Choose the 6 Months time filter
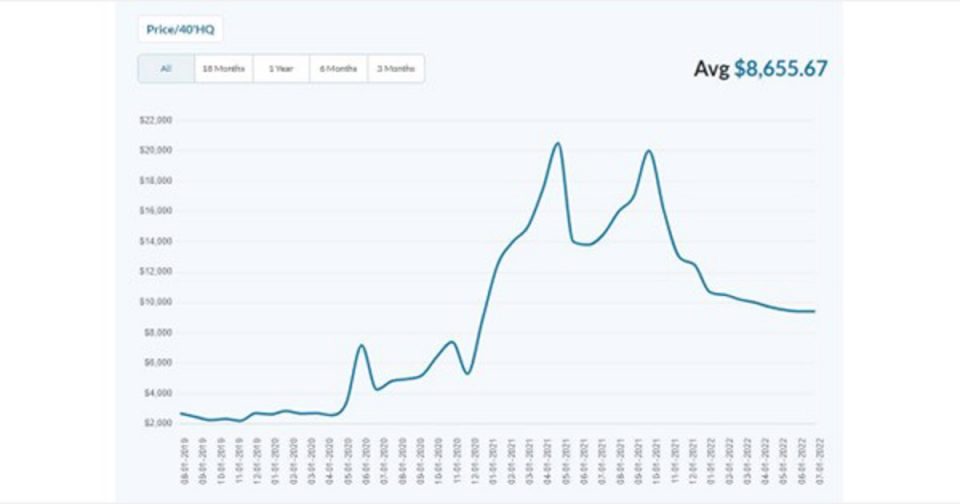Screen dimensions: 960x504 [338, 69]
